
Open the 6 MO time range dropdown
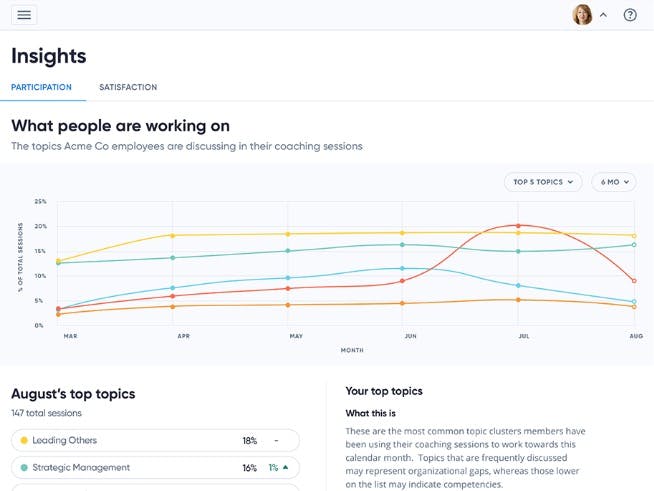612,182
